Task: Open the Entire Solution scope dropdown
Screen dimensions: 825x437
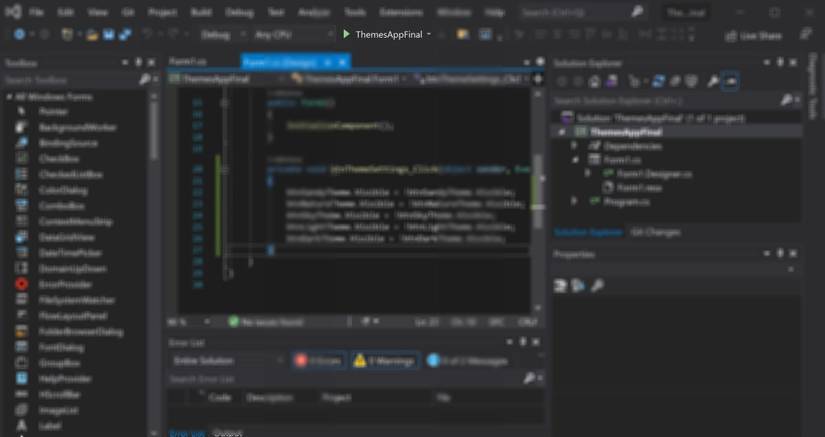Action: 228,361
